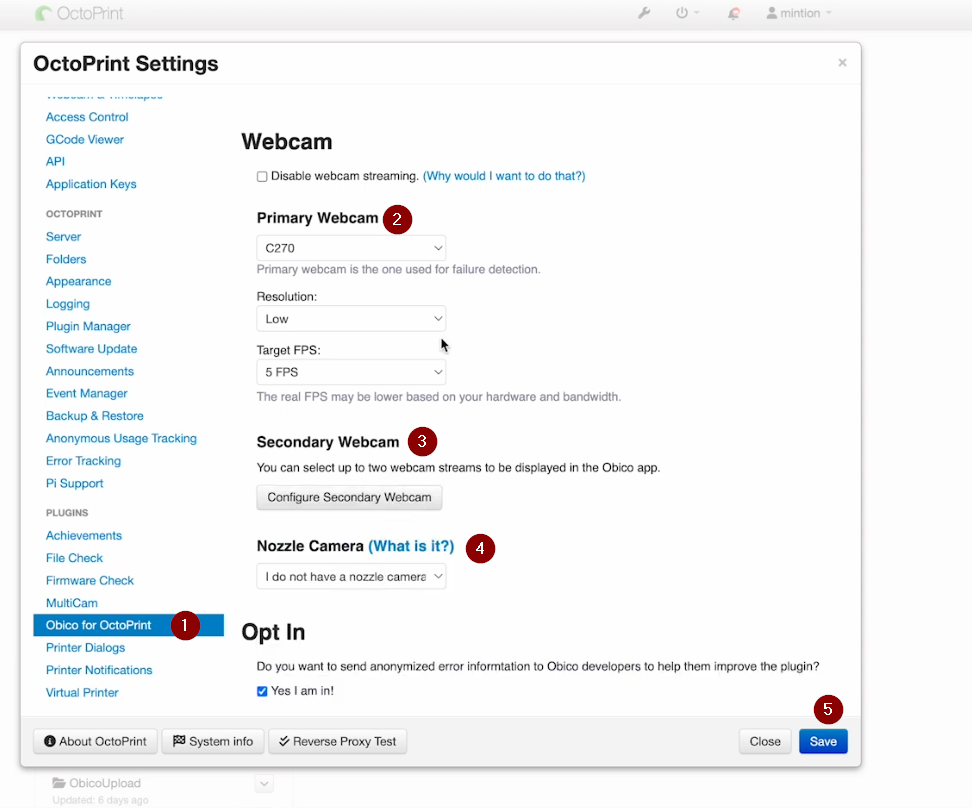Screen dimensions: 972x808
Task: Save the settings
Action: coord(823,741)
